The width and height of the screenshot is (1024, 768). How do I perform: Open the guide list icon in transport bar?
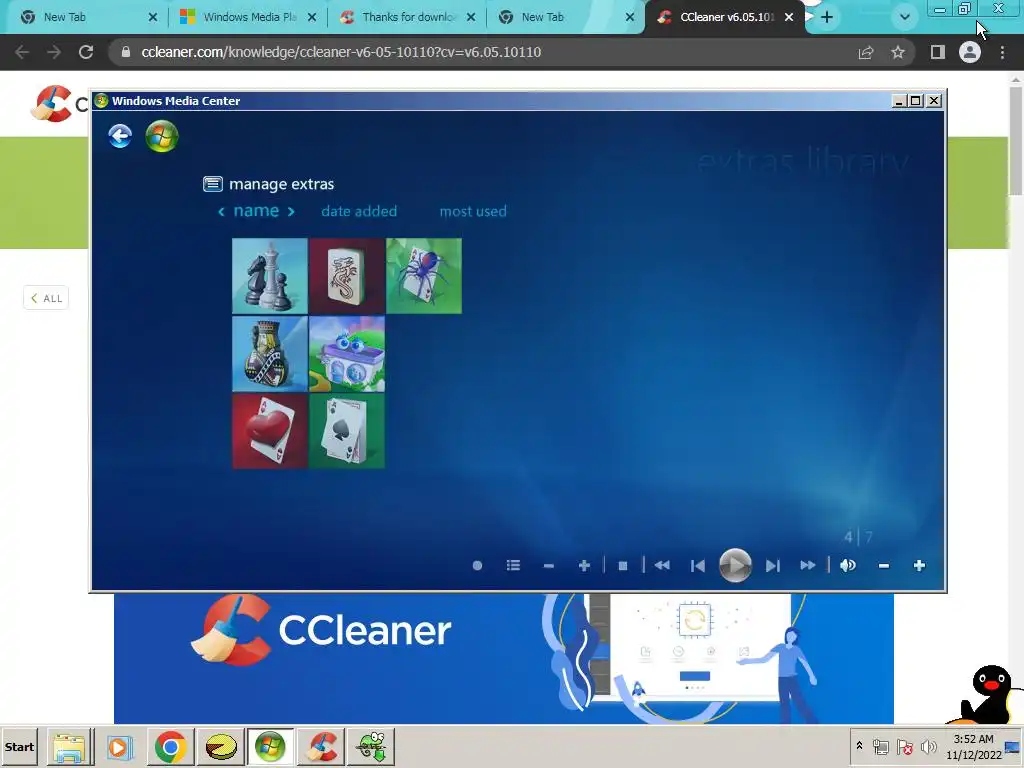pos(513,566)
